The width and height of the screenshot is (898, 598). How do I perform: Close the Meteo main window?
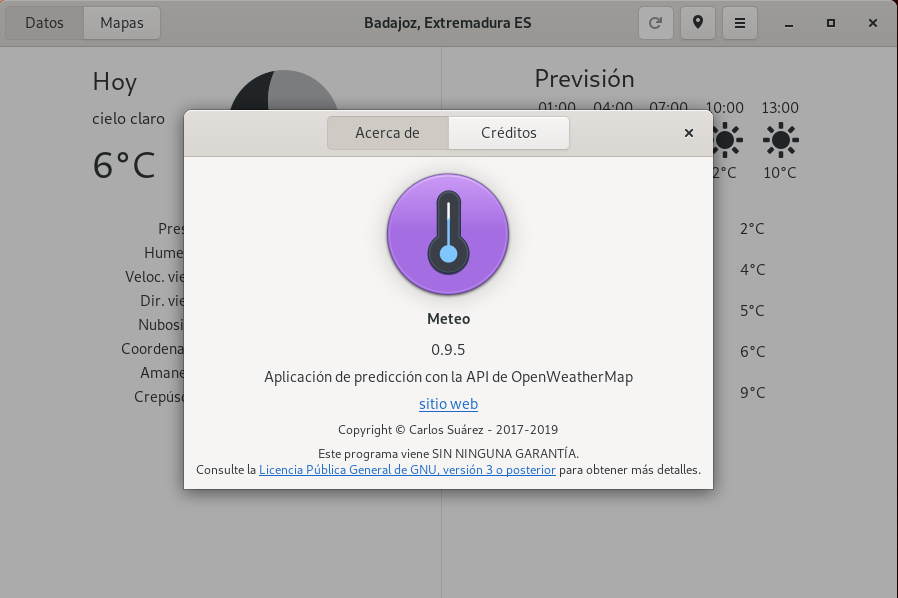pos(873,23)
